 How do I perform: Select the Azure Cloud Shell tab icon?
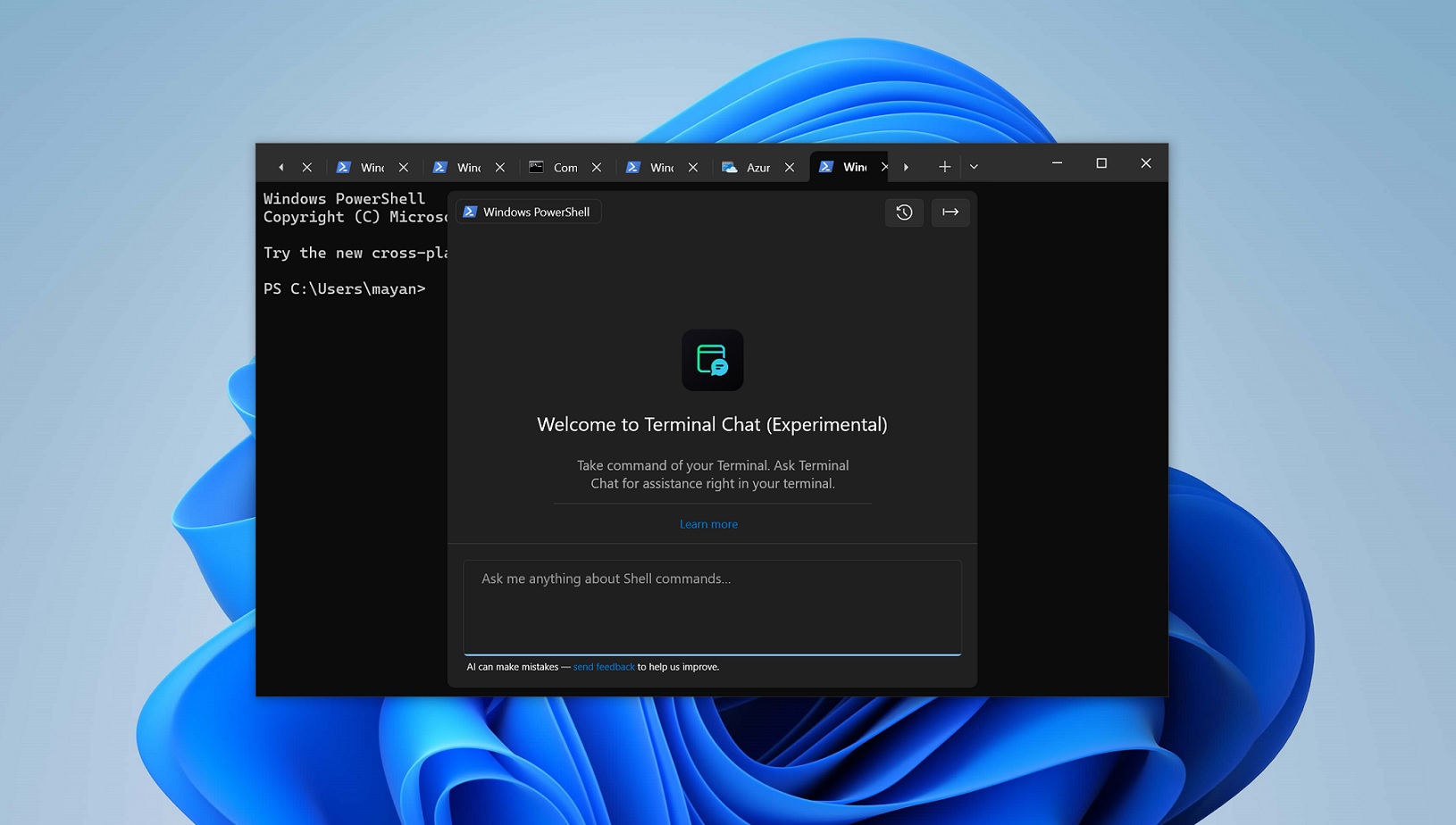pos(729,167)
